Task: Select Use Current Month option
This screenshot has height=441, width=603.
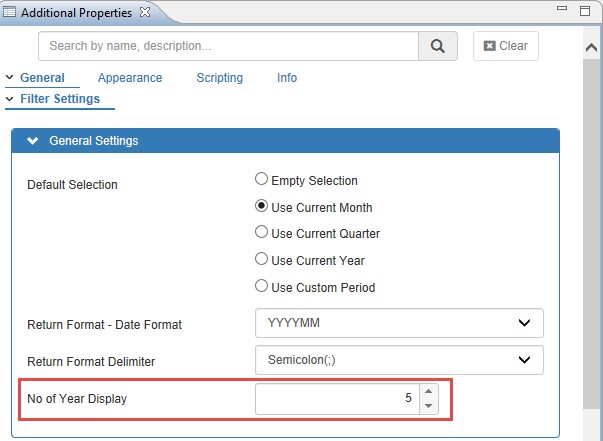Action: pos(262,207)
